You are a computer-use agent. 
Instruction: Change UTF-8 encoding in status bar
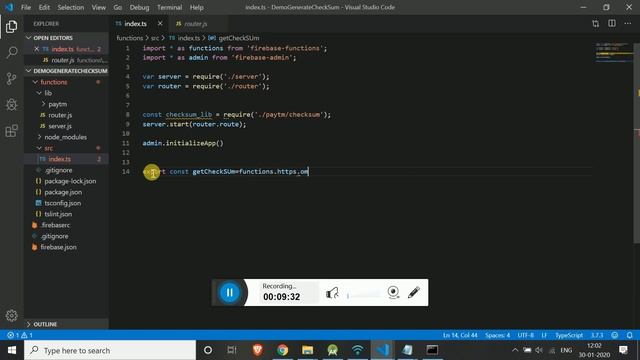point(525,335)
